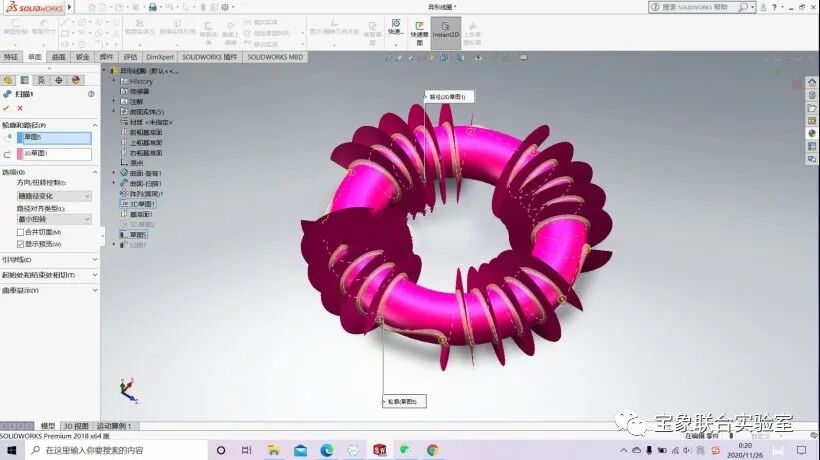Switch to the SOLIDWORKS MBD tab
The image size is (820, 460).
(x=275, y=57)
